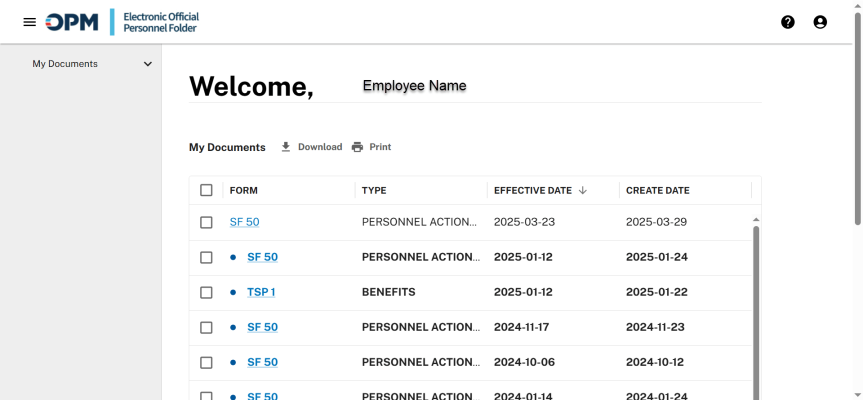Click the Form column header

pos(243,190)
